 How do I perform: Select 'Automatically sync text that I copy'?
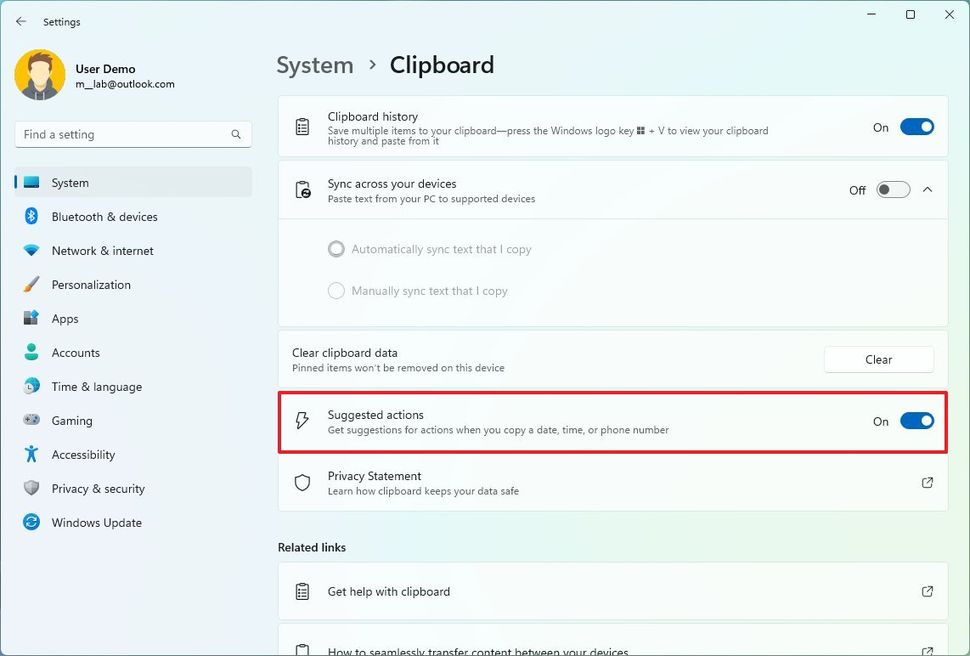tap(336, 249)
